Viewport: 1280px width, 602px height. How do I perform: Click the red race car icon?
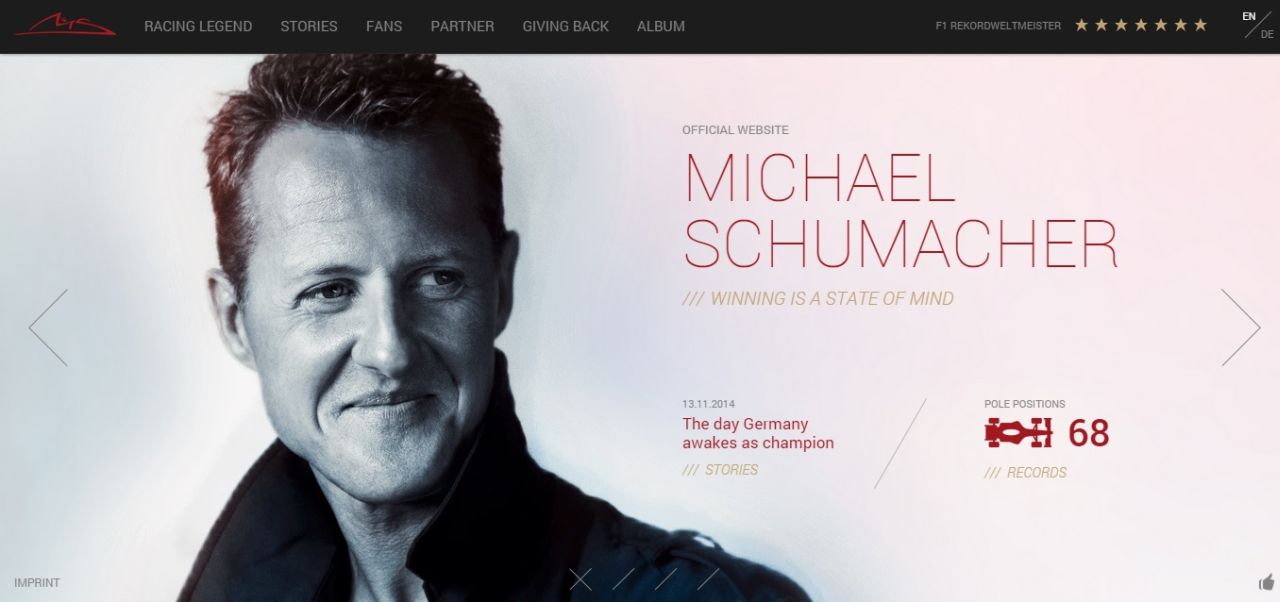click(1019, 433)
